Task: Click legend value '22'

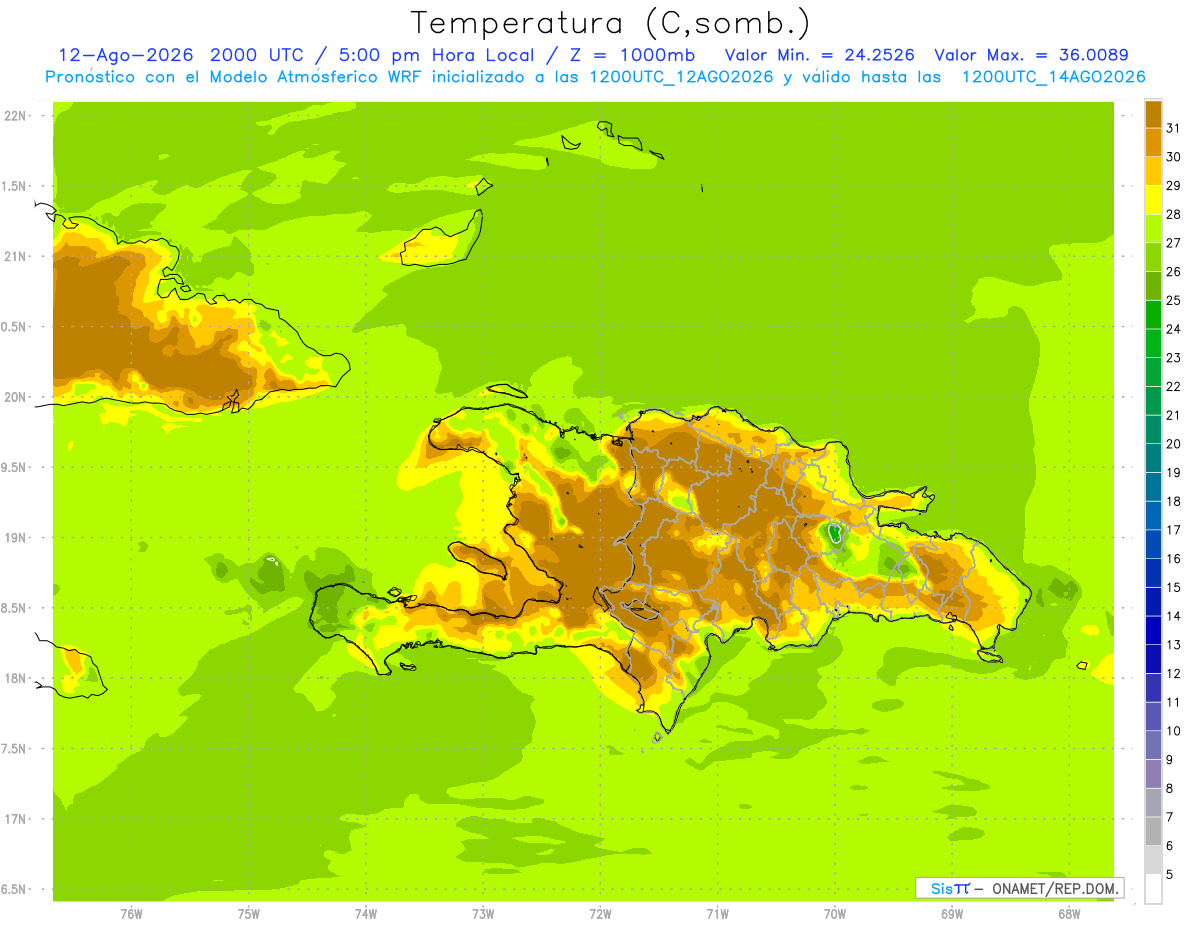Action: coord(1173,386)
